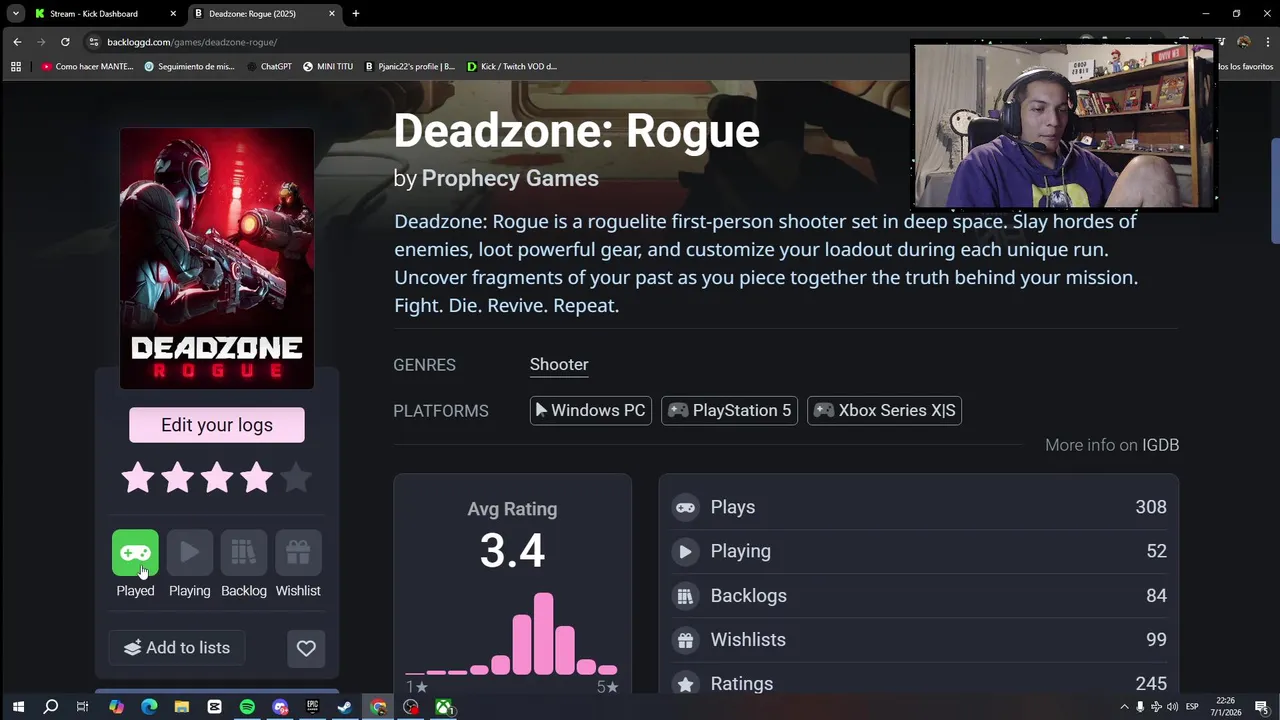
Task: Open Task View in taskbar
Action: 83,707
